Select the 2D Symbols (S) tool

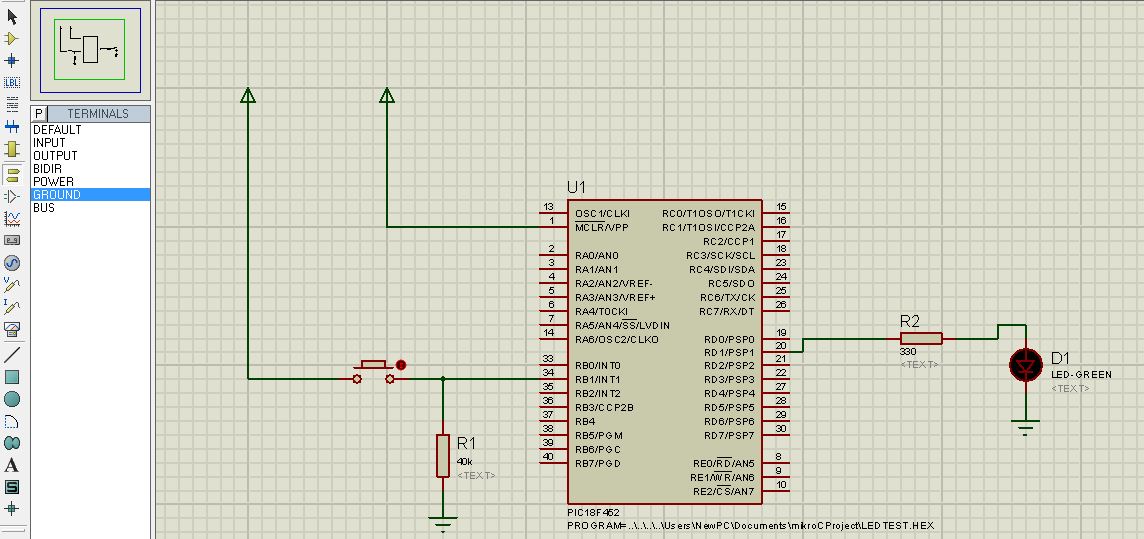coord(12,487)
